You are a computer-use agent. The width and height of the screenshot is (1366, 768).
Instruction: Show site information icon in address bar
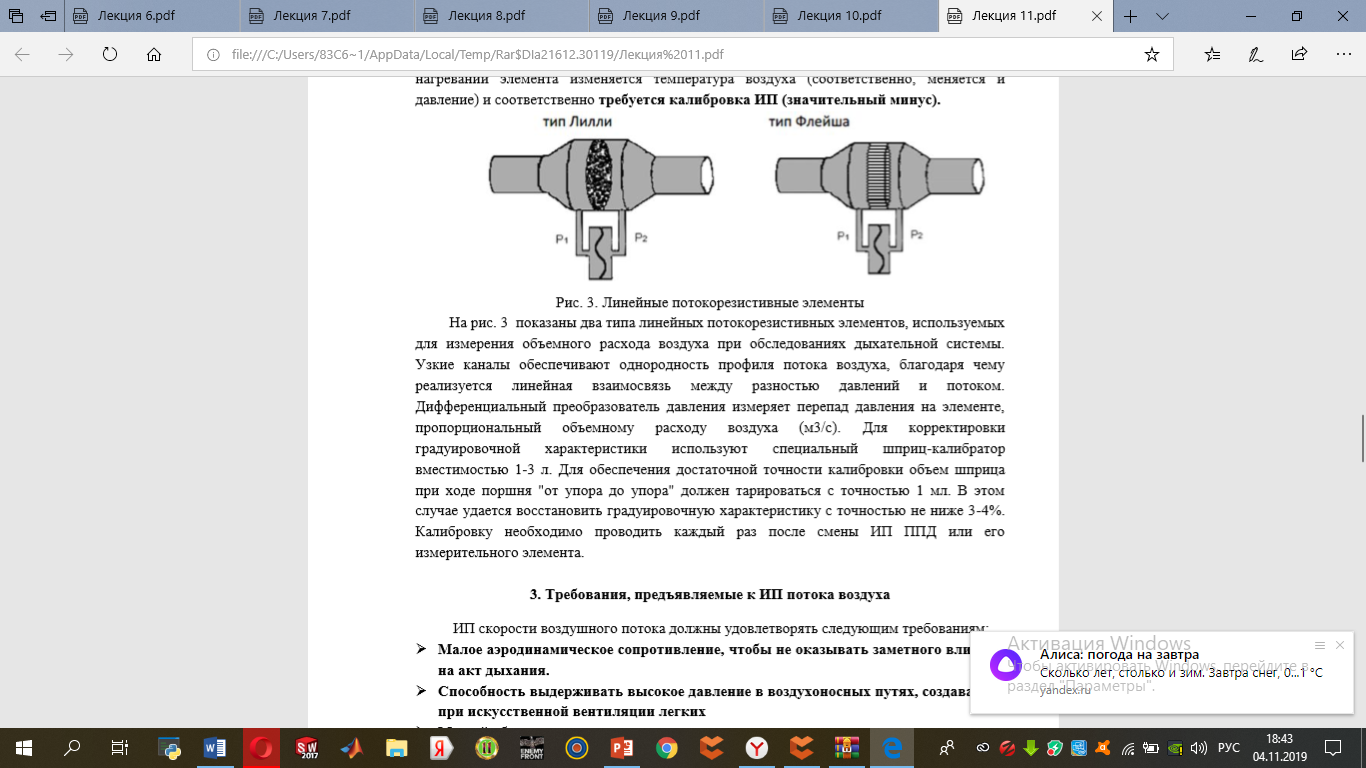tap(213, 55)
